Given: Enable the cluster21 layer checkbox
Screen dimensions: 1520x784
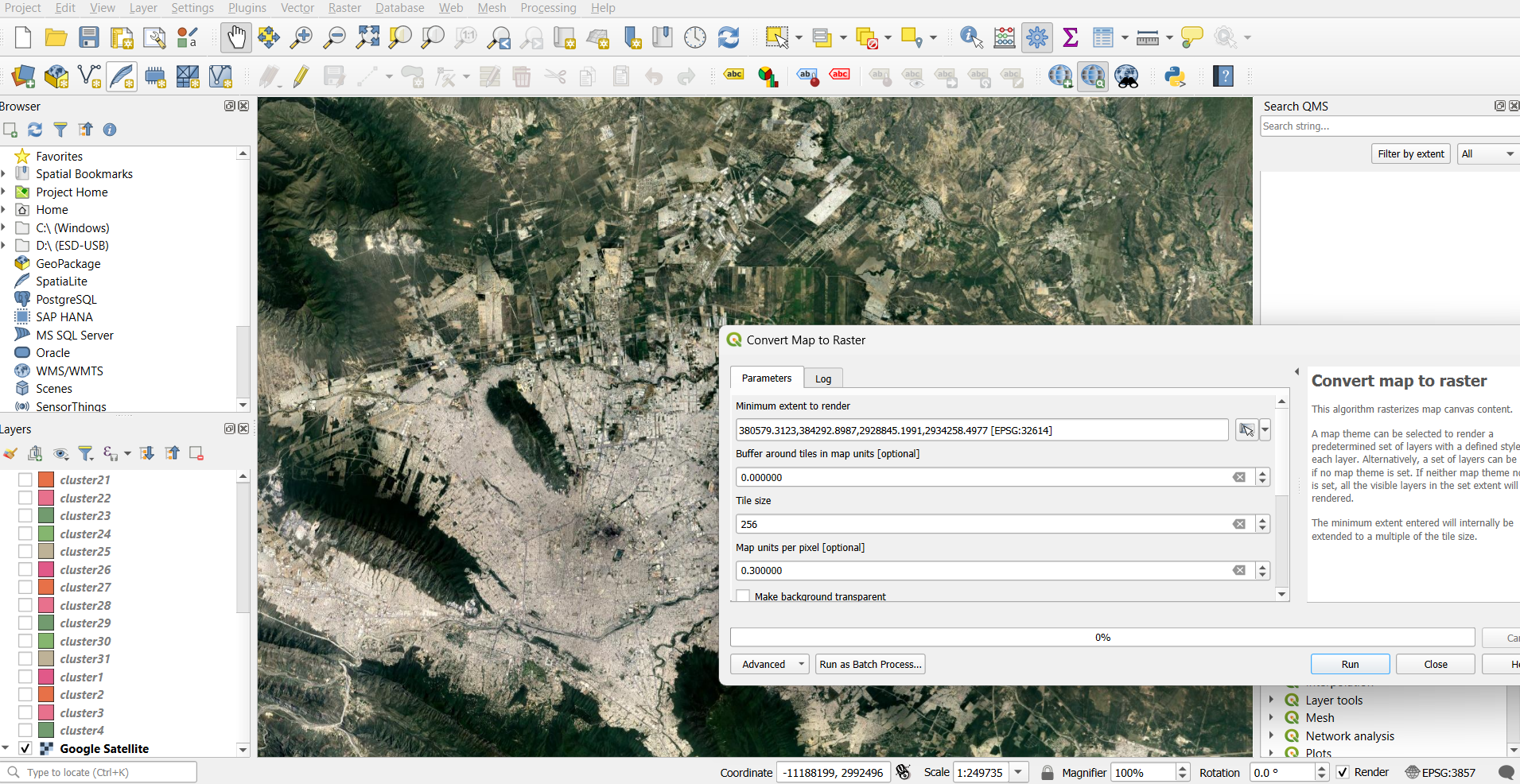Looking at the screenshot, I should coord(25,479).
